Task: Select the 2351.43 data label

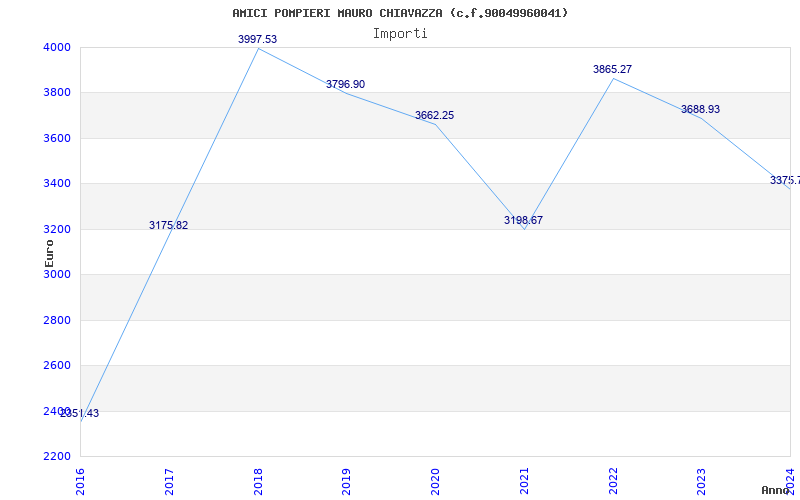Action: [x=80, y=413]
